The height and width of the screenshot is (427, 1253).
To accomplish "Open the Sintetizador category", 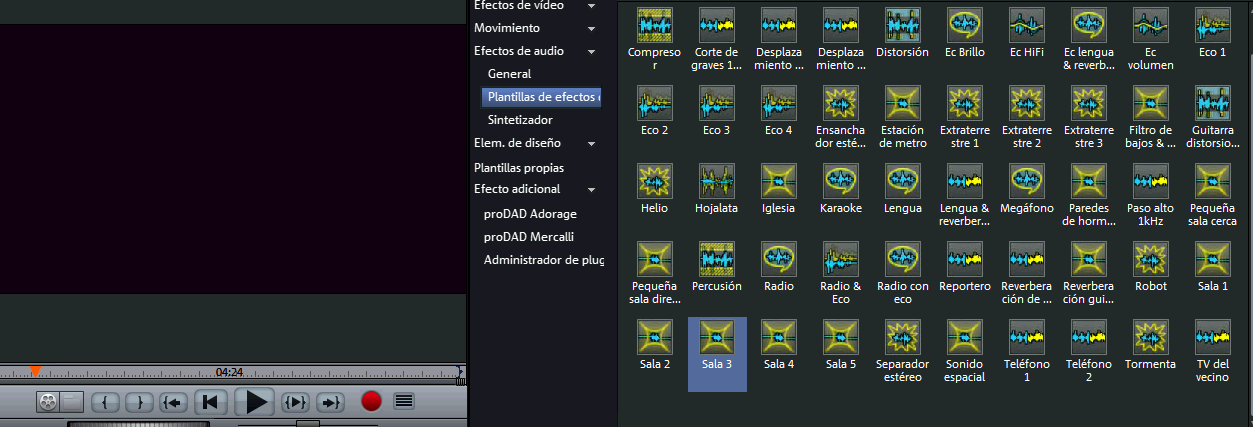I will coord(520,120).
